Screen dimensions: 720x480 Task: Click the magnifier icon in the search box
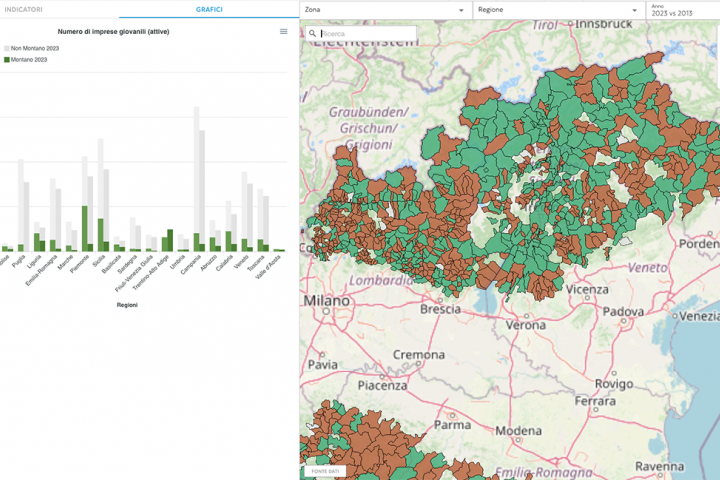313,33
